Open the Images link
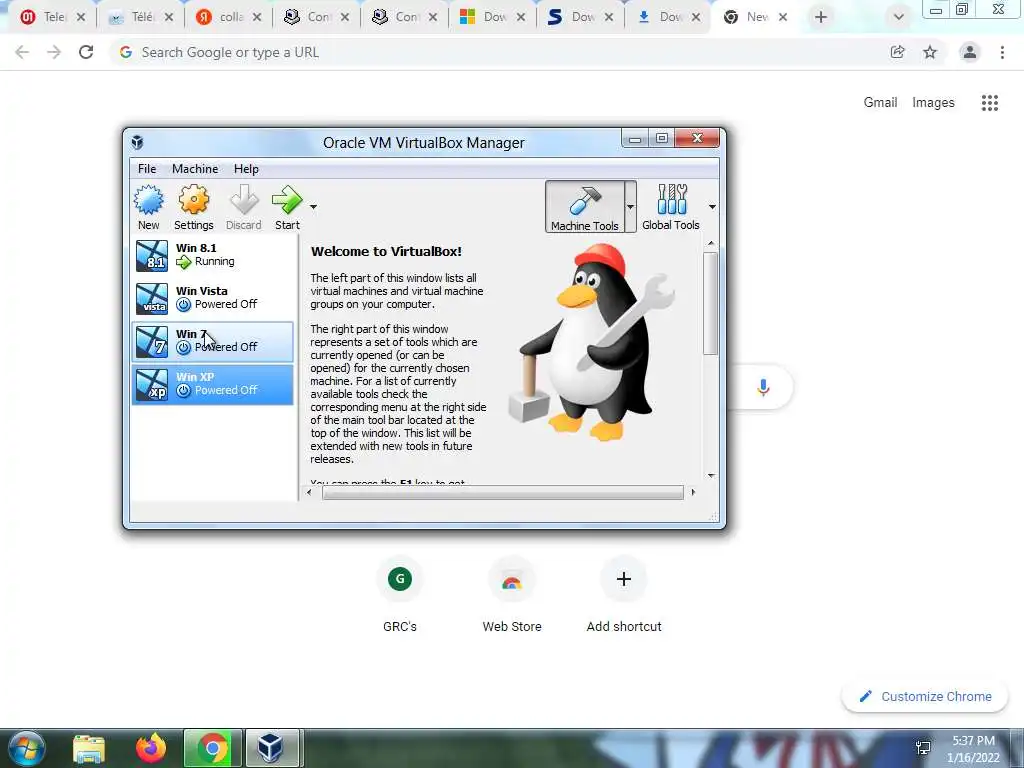The image size is (1024, 768). pos(933,103)
